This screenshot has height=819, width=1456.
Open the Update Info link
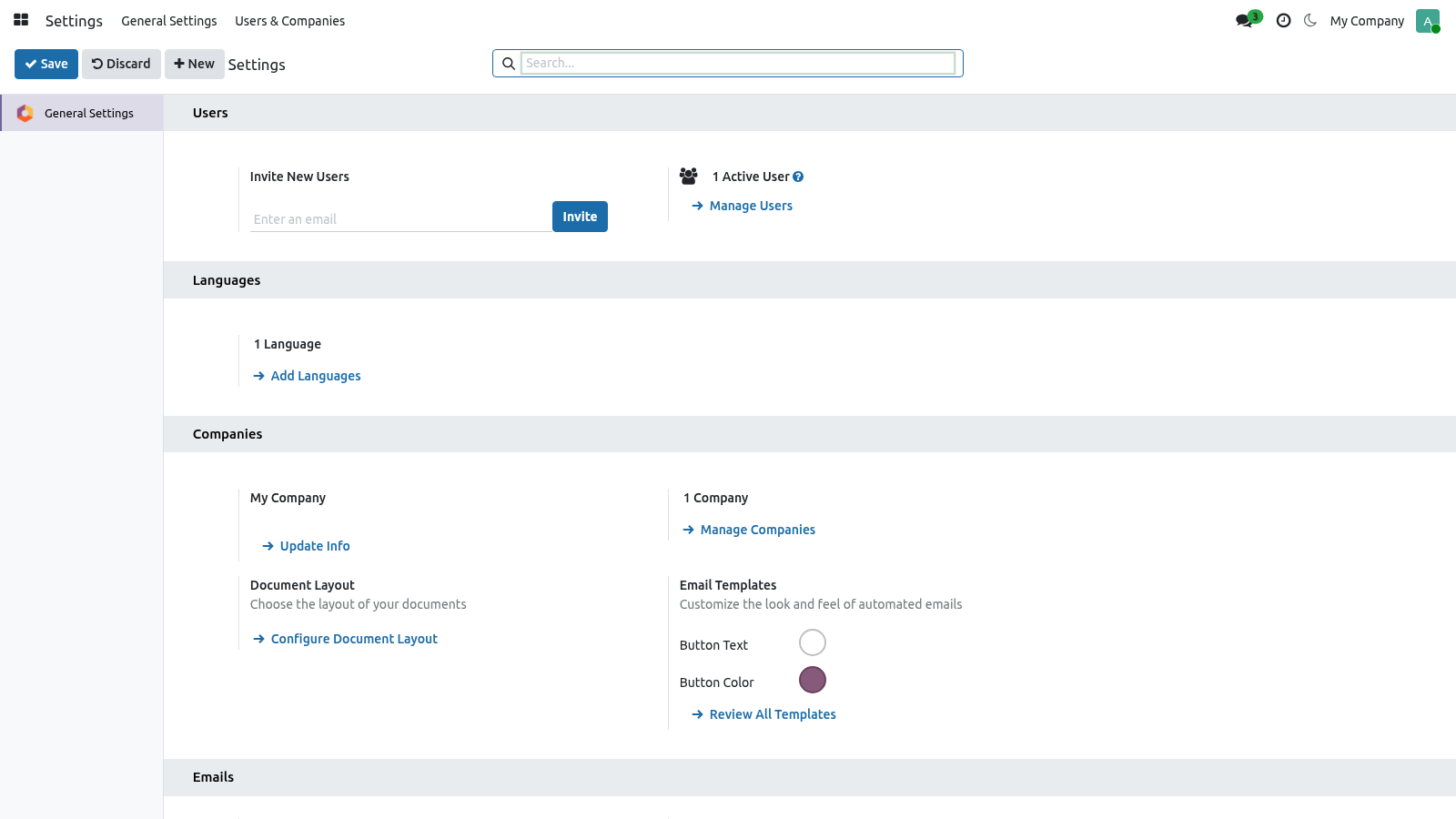[306, 546]
